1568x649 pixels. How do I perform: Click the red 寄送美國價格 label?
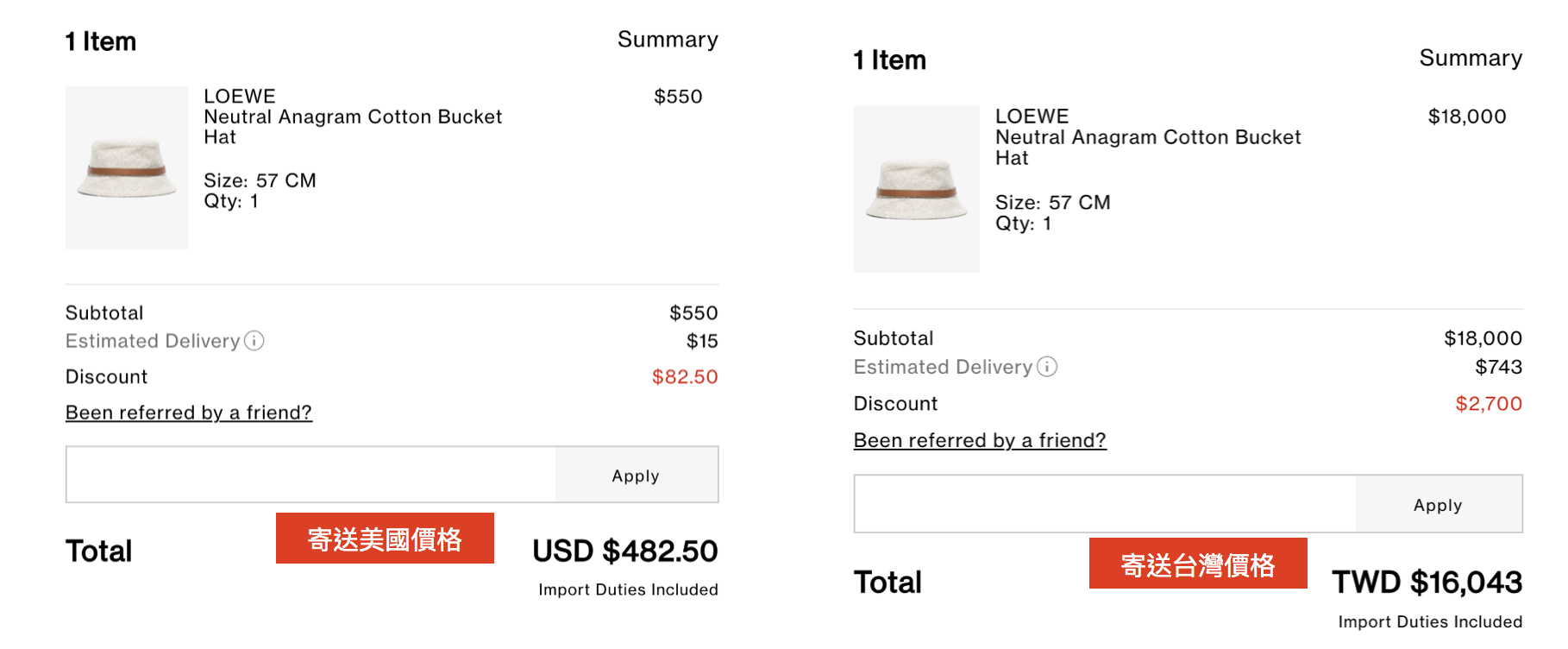(x=385, y=539)
